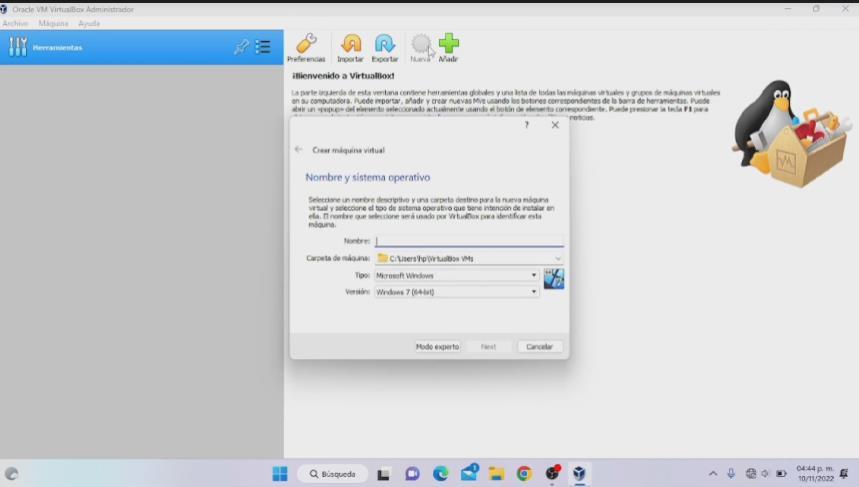Go back with the dialog arrow

click(299, 149)
